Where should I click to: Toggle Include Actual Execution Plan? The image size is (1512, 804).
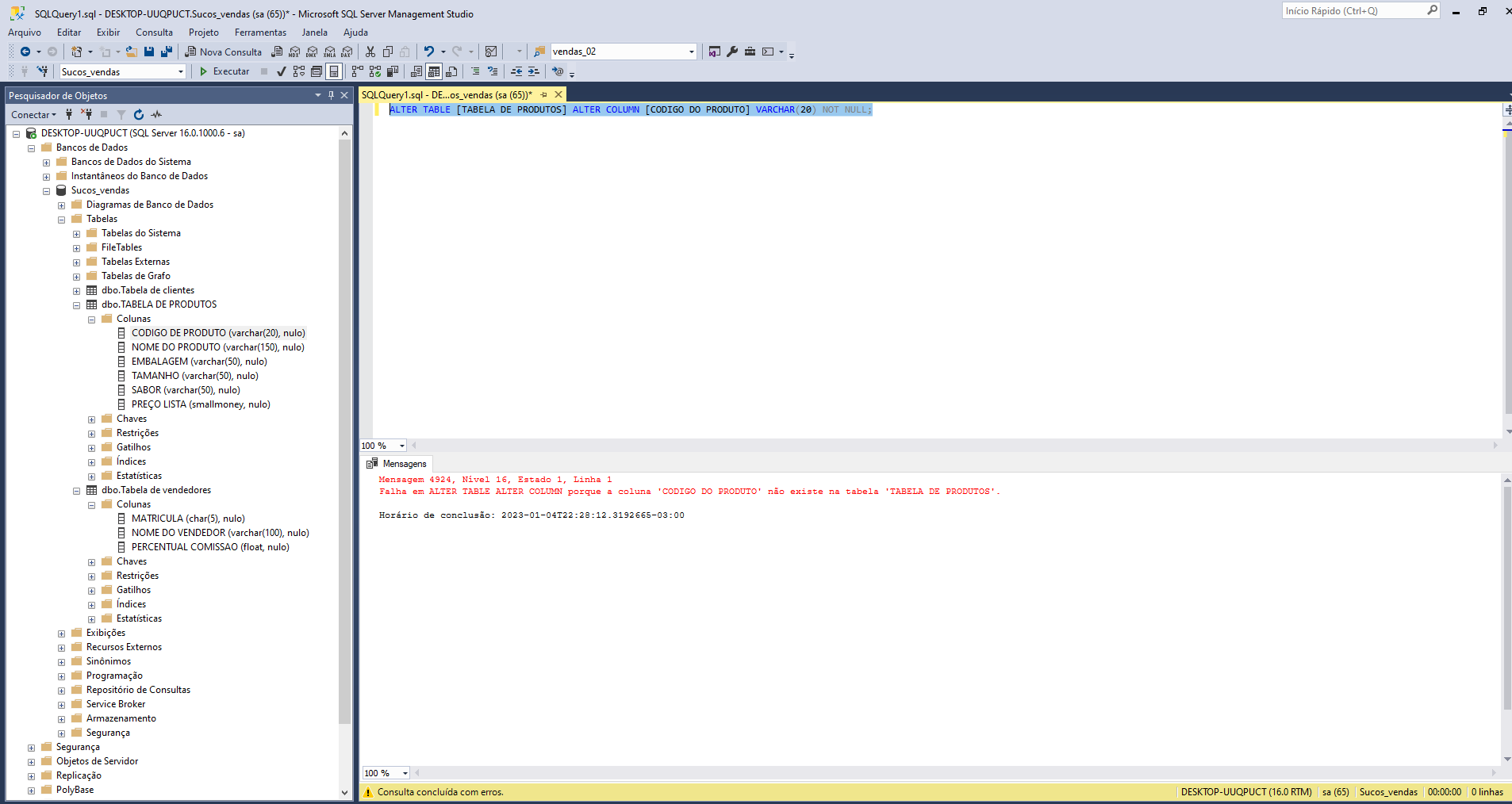358,71
